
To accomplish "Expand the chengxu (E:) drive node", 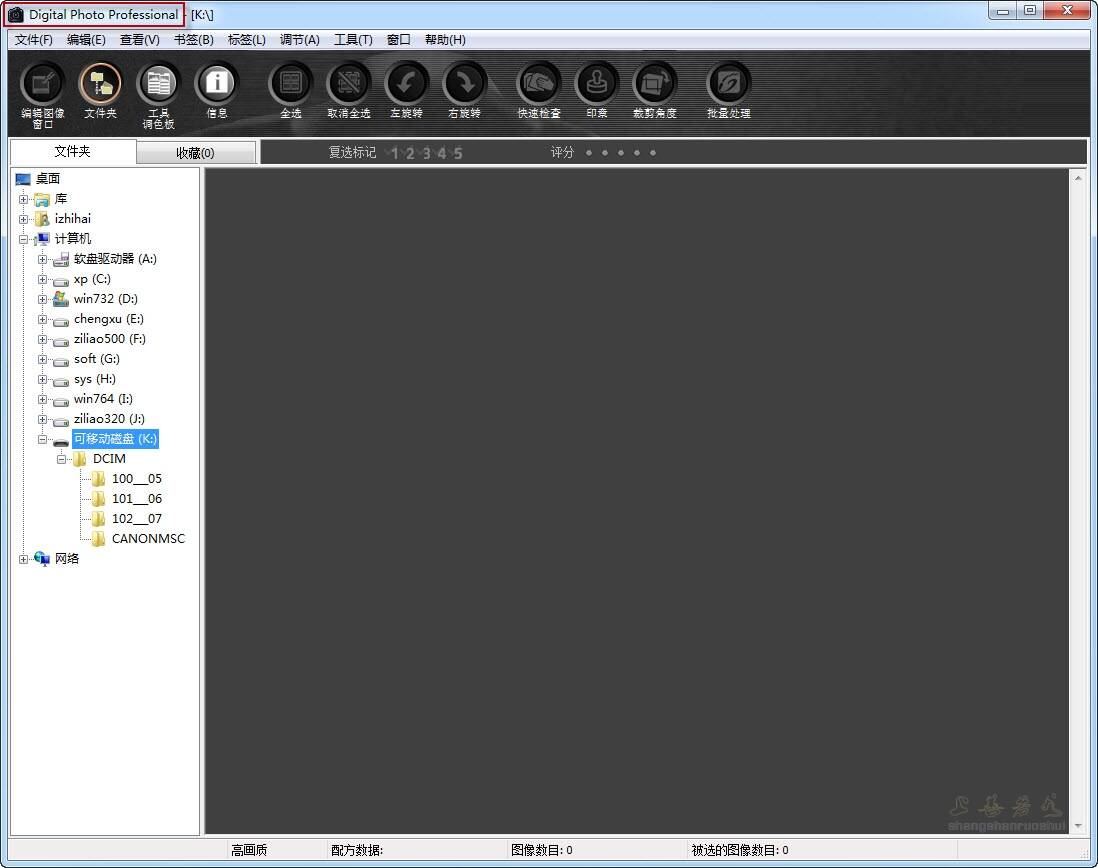I will coord(43,319).
